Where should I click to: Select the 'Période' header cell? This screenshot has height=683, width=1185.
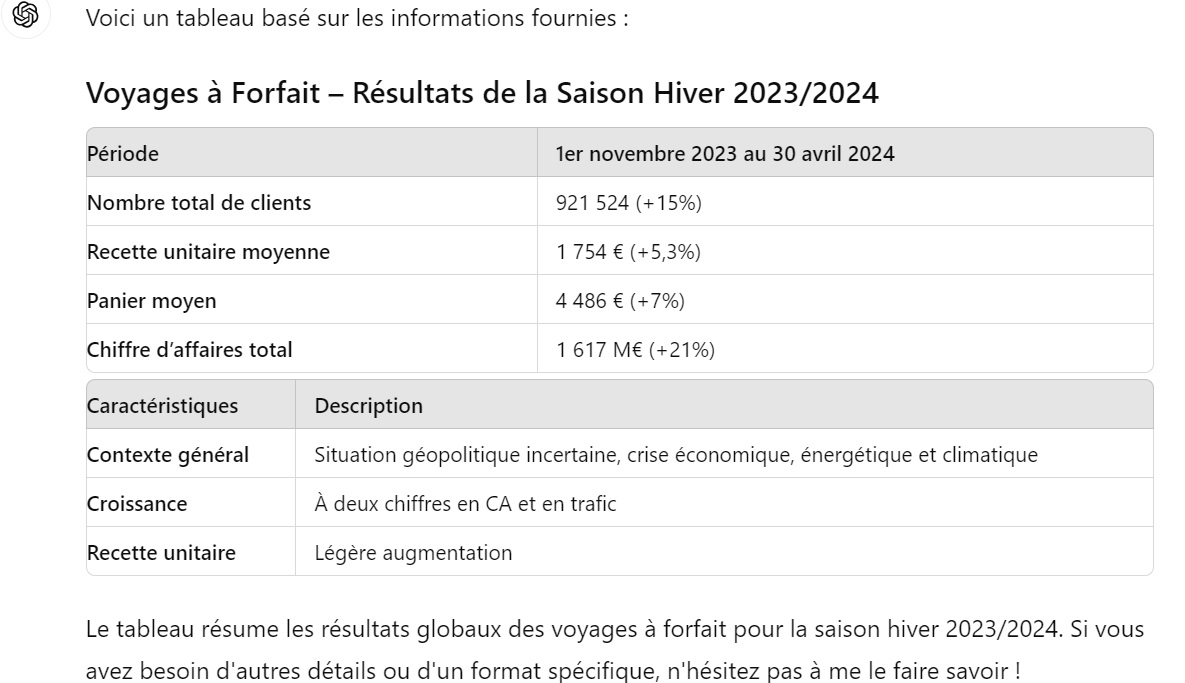tap(123, 154)
